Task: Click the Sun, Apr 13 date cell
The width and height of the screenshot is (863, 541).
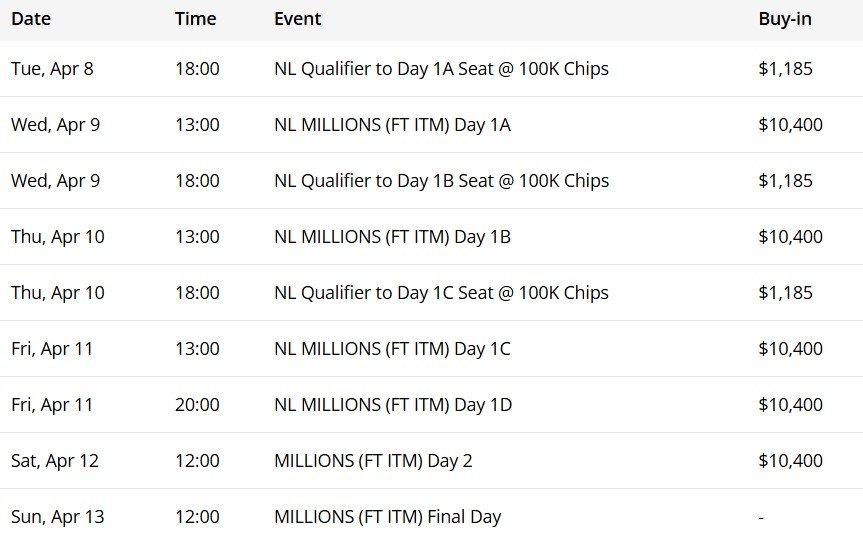Action: 57,517
